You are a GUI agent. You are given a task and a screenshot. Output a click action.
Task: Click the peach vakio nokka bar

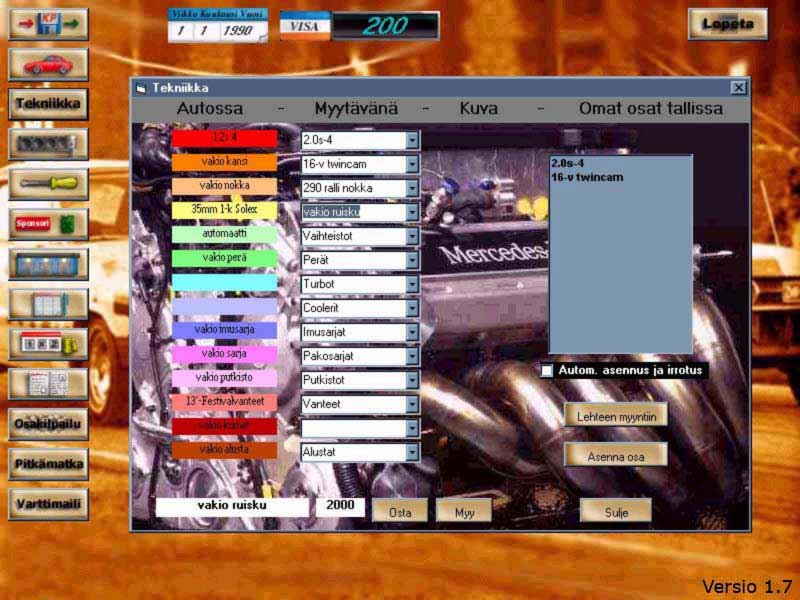[224, 186]
